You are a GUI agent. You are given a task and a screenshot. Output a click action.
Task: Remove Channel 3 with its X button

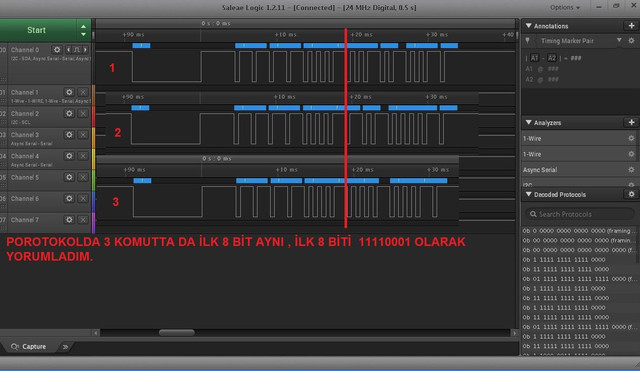(83, 135)
